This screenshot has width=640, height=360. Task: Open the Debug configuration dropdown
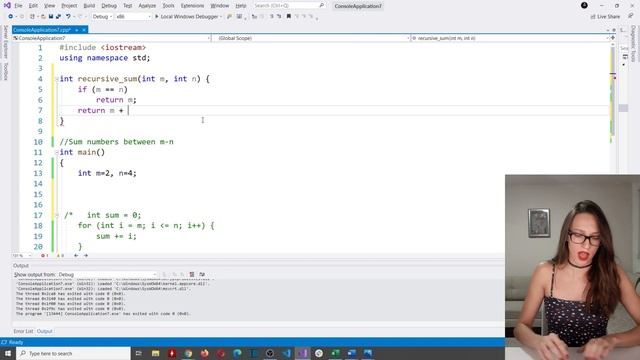(x=102, y=17)
